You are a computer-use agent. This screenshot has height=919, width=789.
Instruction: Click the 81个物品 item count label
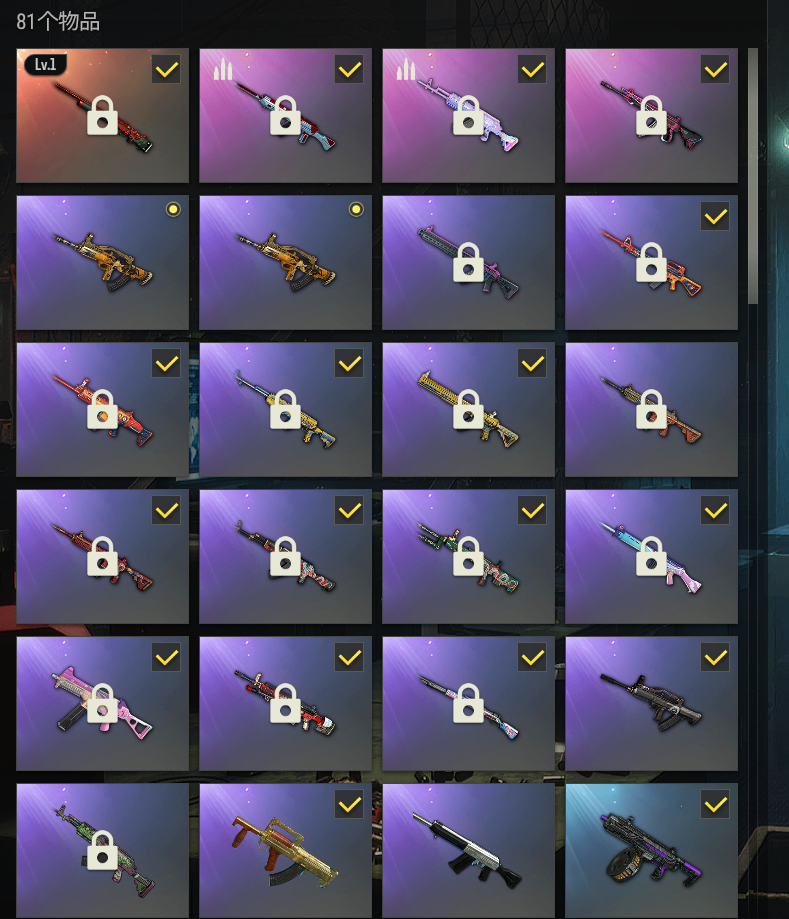[x=58, y=22]
